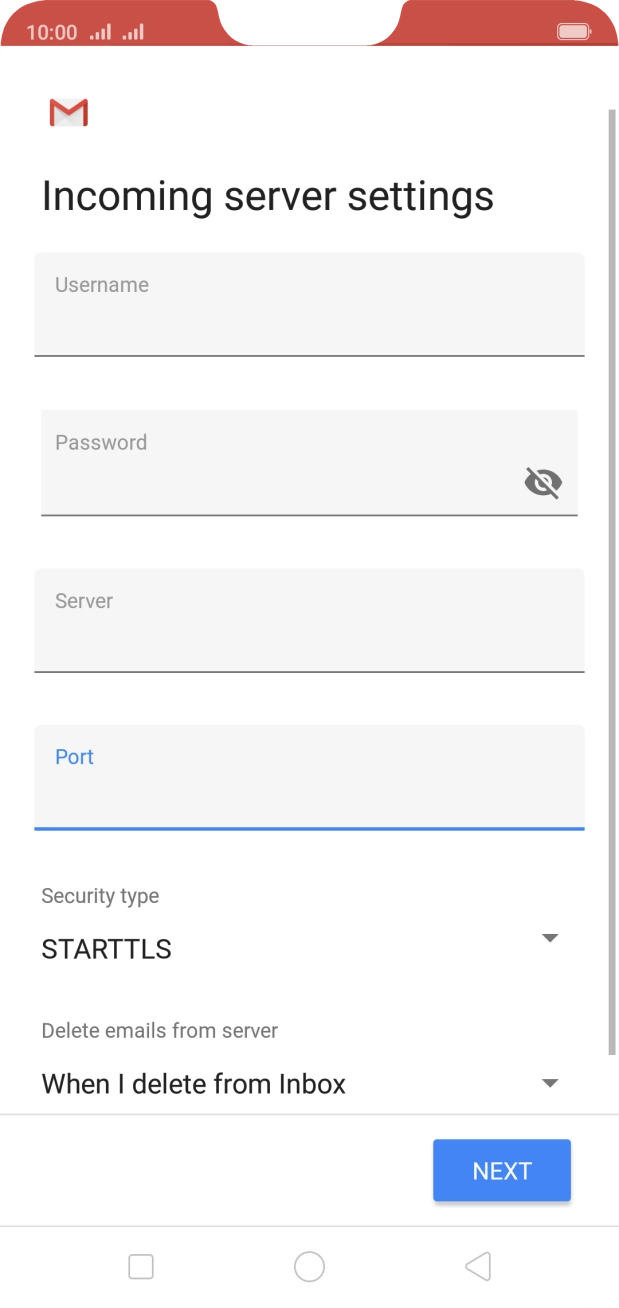This screenshot has height=1308, width=619.
Task: Tap the recent apps square navigation icon
Action: pos(140,1266)
